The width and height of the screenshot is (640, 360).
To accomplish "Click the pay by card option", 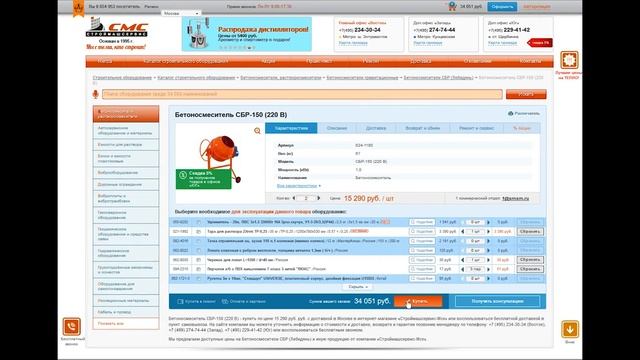I will pyautogui.click(x=244, y=302).
